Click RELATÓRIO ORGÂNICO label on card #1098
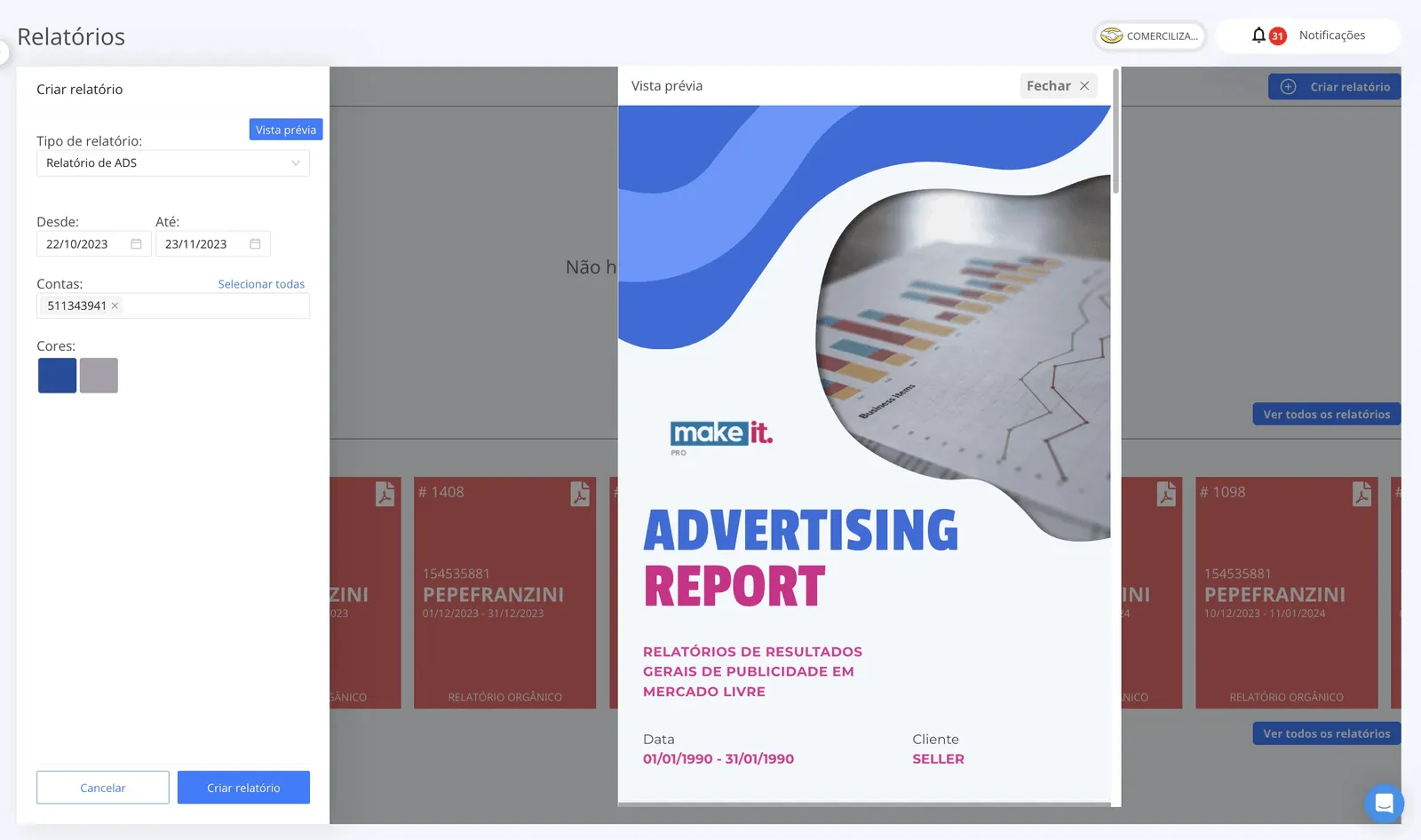Image resolution: width=1421 pixels, height=840 pixels. coord(1286,697)
